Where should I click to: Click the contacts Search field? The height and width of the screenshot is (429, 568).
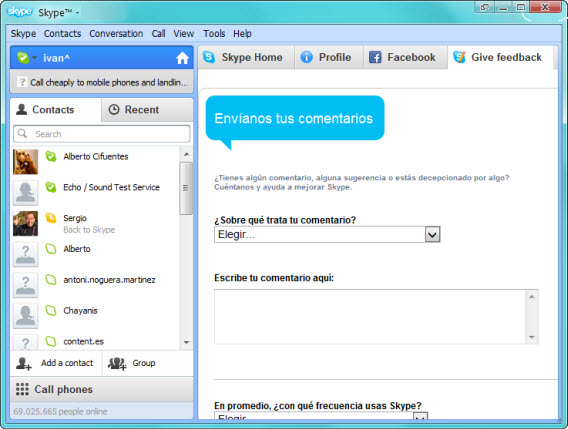point(101,134)
